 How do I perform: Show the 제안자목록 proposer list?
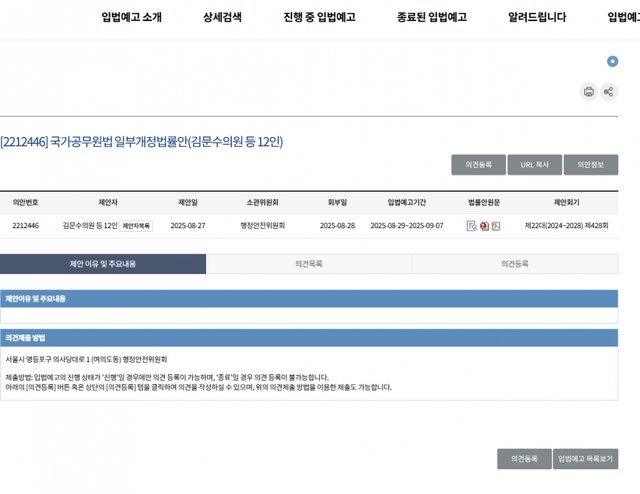point(137,226)
